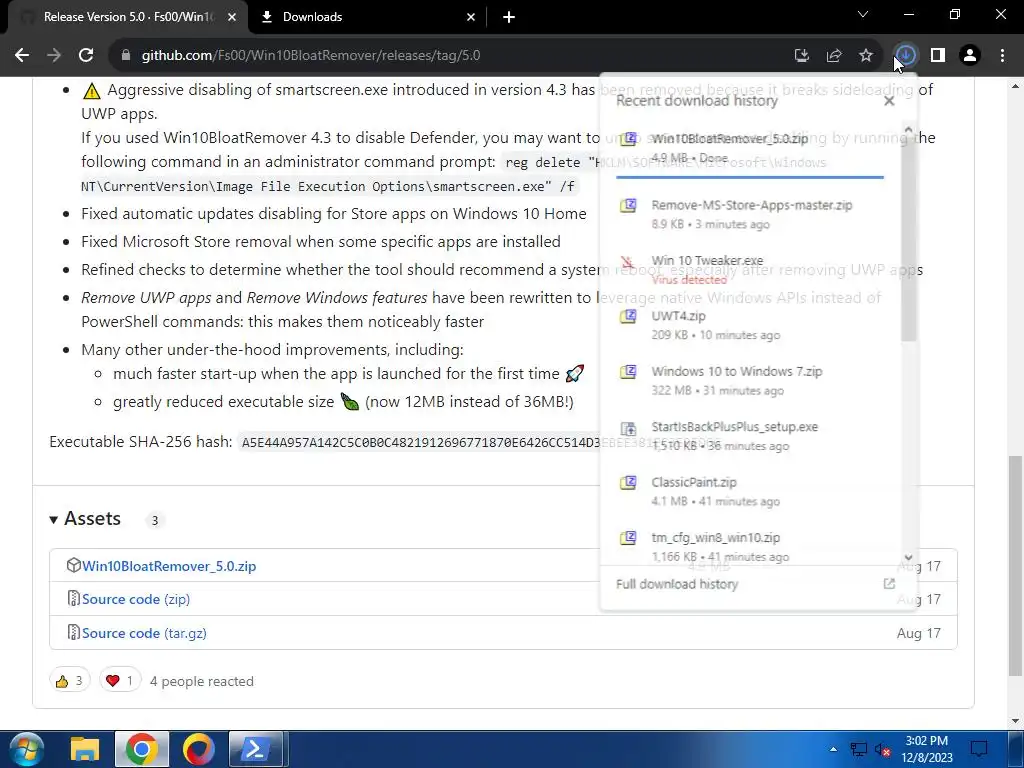Click the ClassicPaint.zip file icon
Image resolution: width=1024 pixels, height=768 pixels.
click(x=628, y=483)
